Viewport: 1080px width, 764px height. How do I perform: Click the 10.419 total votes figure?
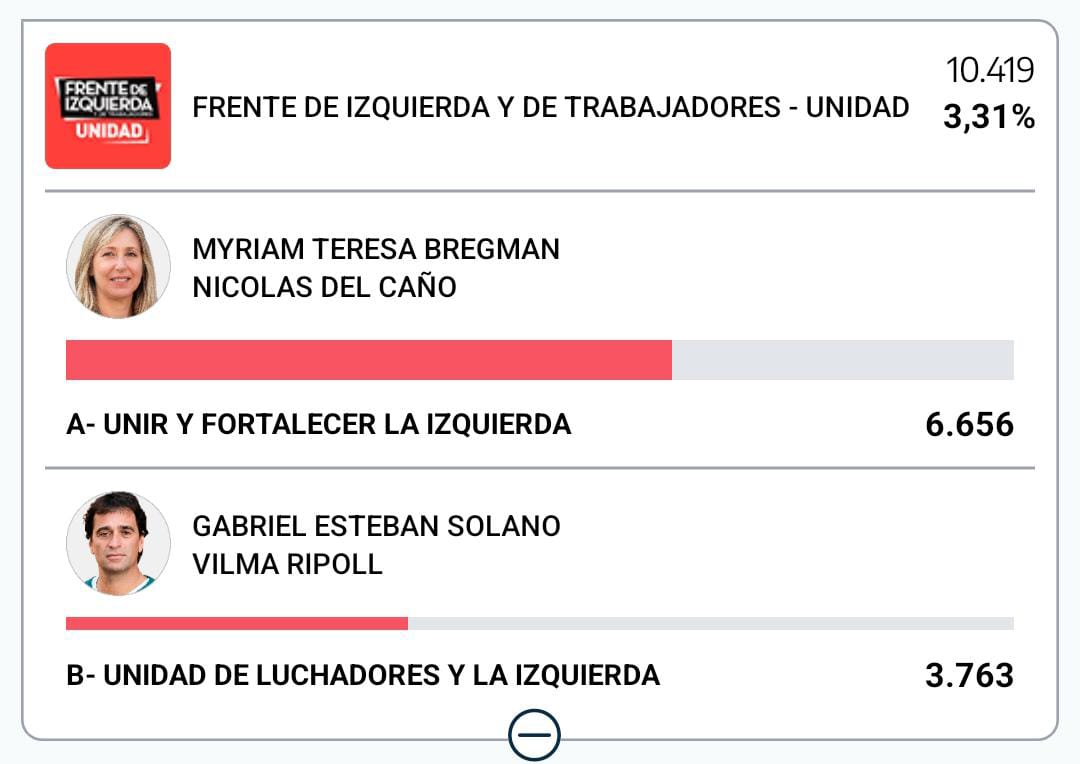pyautogui.click(x=989, y=71)
